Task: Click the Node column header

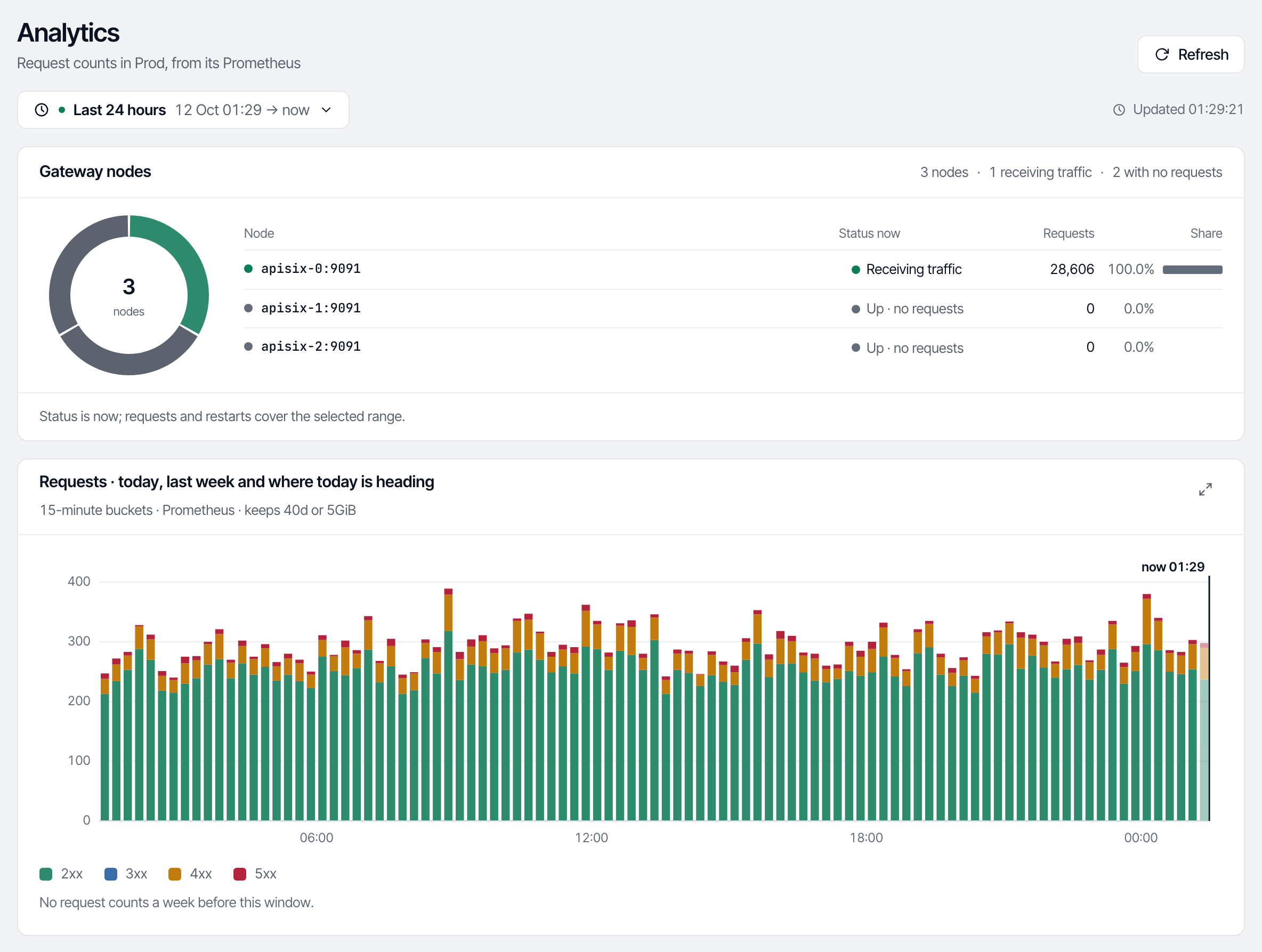Action: click(259, 233)
